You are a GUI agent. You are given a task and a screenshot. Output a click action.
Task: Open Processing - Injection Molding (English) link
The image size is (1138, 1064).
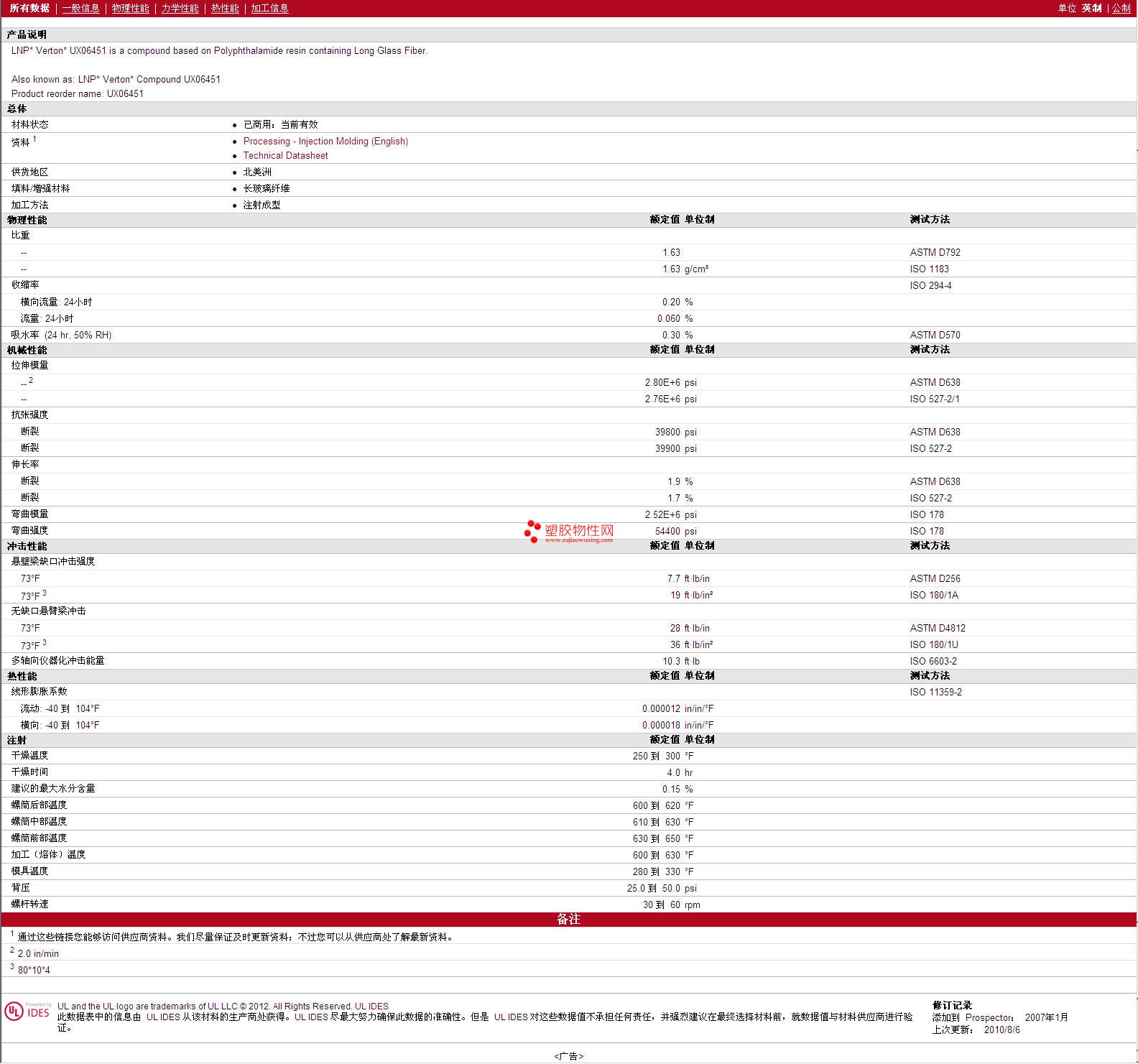(325, 142)
